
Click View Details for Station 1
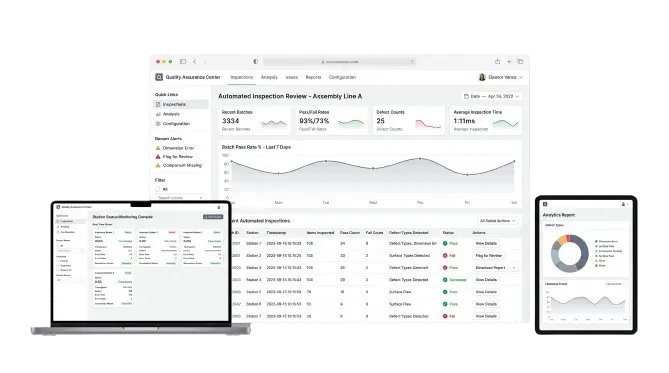[x=486, y=243]
